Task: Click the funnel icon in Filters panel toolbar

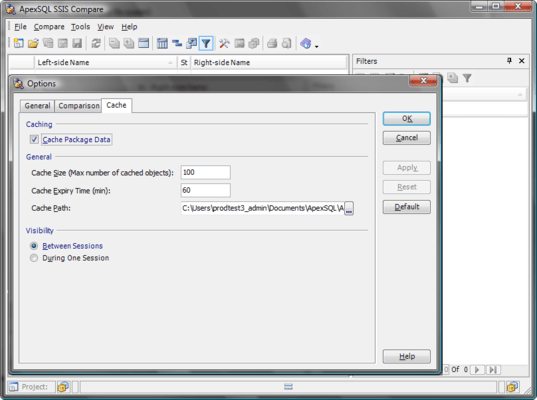Action: tap(467, 78)
